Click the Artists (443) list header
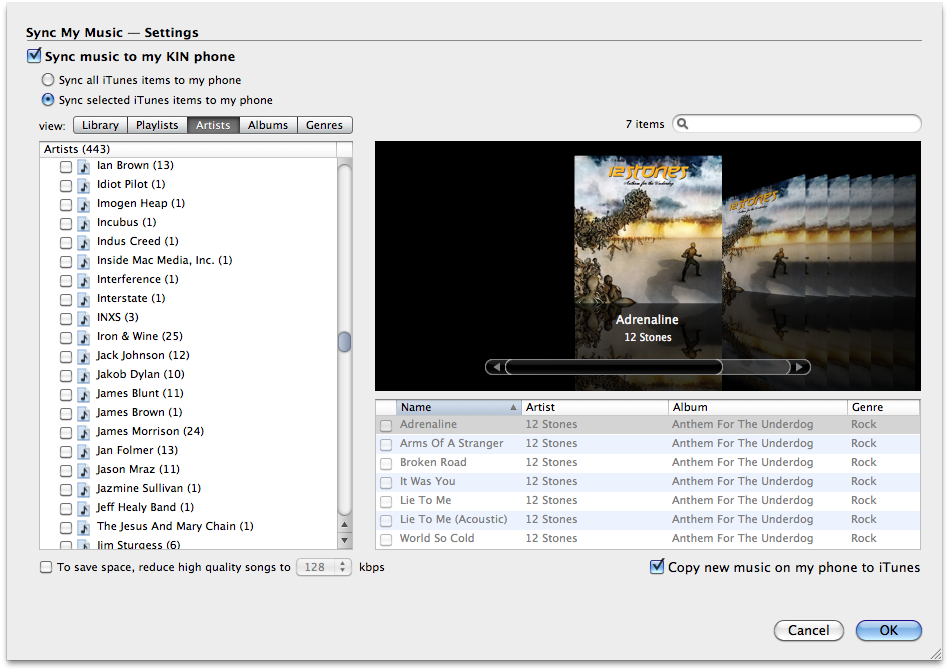Image resolution: width=949 pixels, height=671 pixels. click(x=188, y=149)
